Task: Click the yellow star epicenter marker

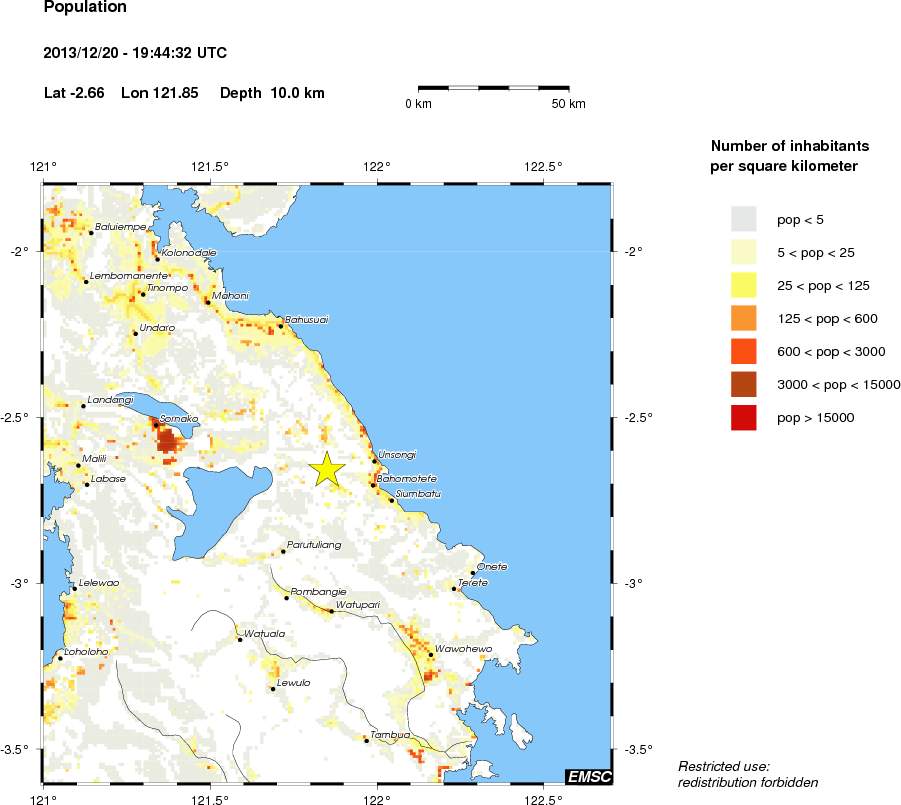Action: click(x=326, y=470)
